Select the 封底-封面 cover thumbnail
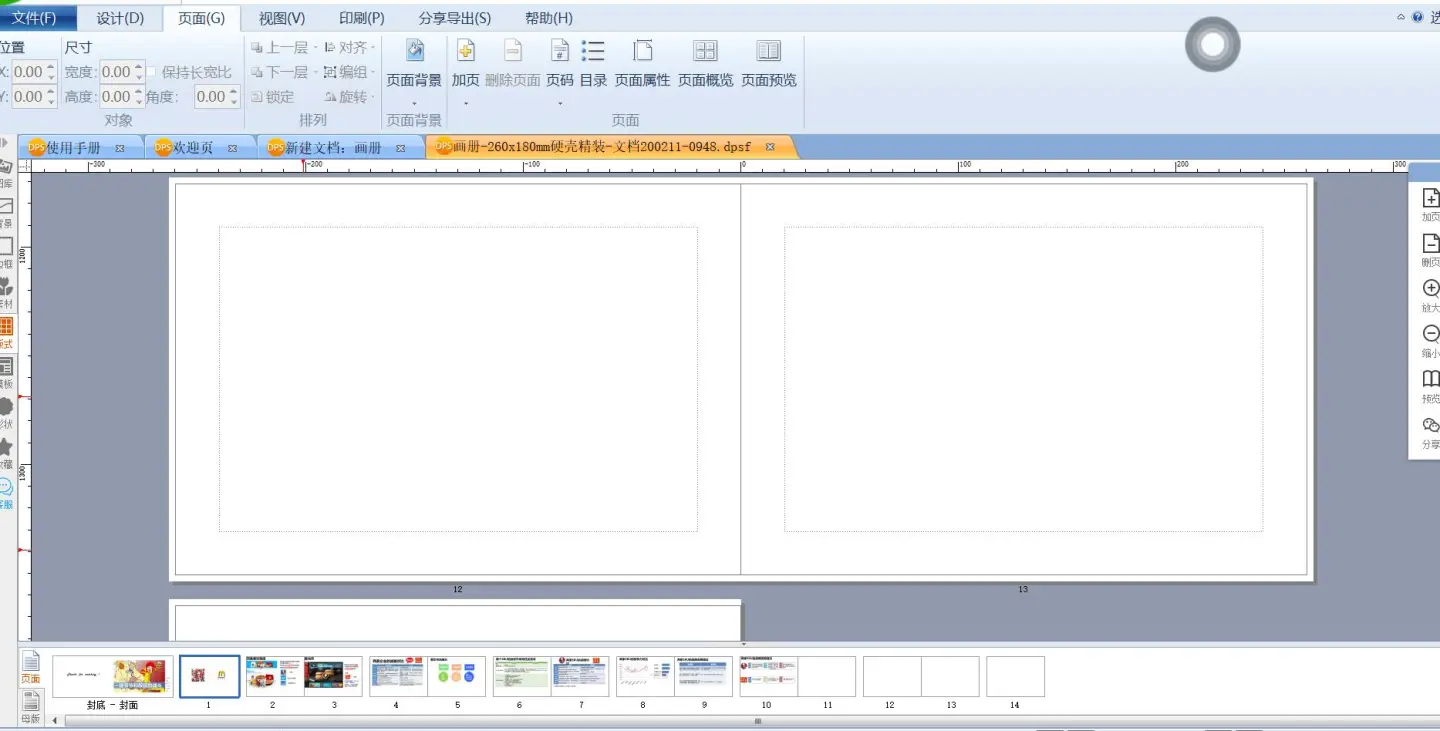The image size is (1440, 731). (x=112, y=676)
